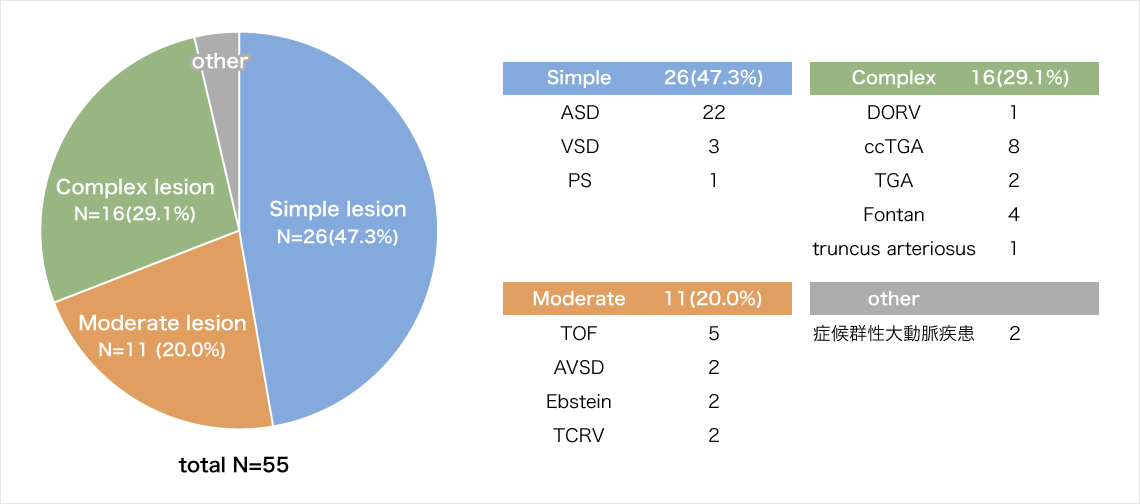Select the AVSD row label
Screen dimensions: 1140x504
(x=579, y=367)
